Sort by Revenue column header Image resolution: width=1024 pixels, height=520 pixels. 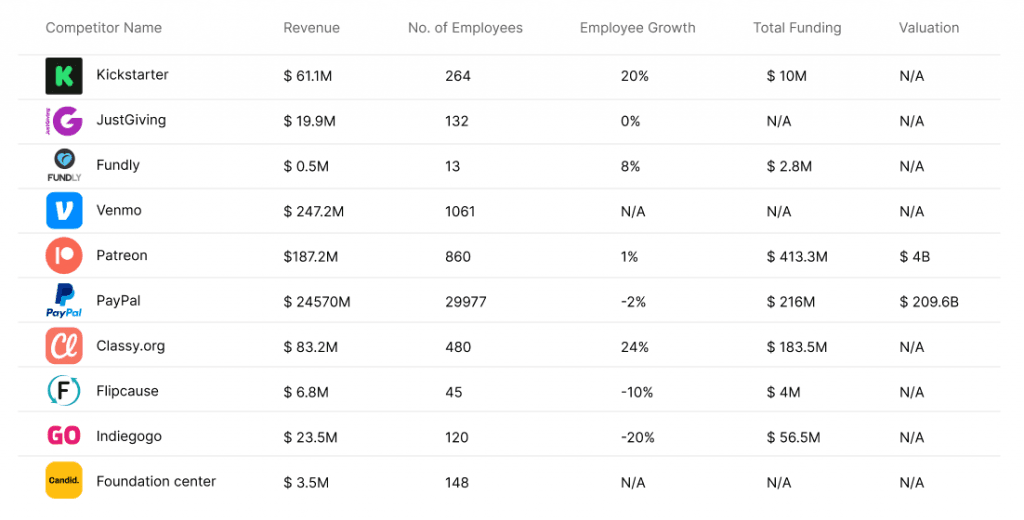311,28
